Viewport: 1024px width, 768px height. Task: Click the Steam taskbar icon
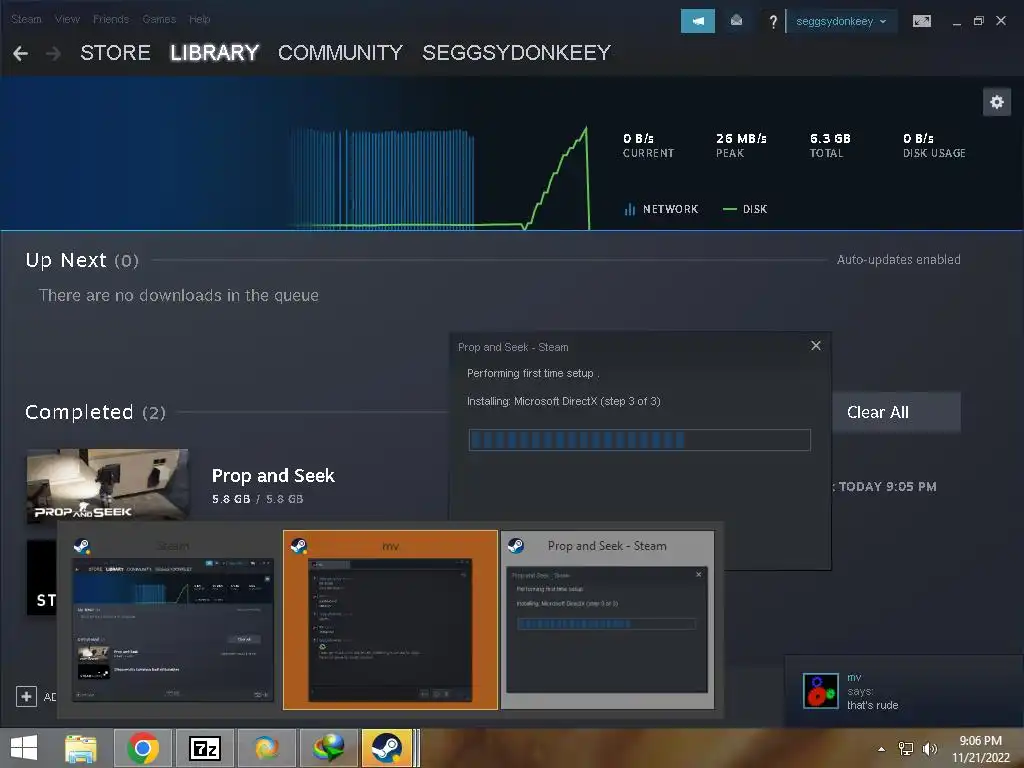tap(387, 748)
